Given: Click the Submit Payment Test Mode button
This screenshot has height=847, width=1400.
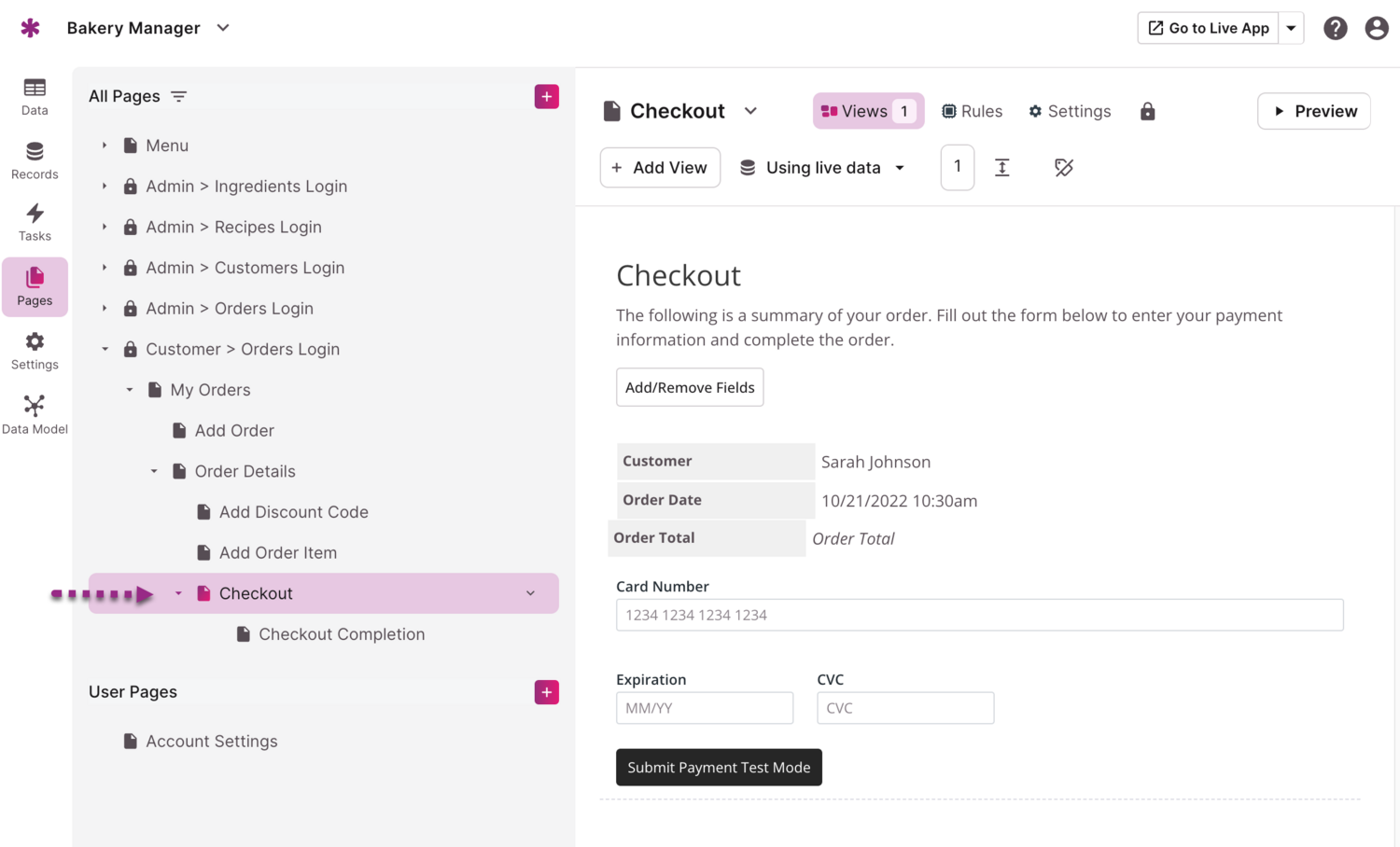Looking at the screenshot, I should (718, 767).
